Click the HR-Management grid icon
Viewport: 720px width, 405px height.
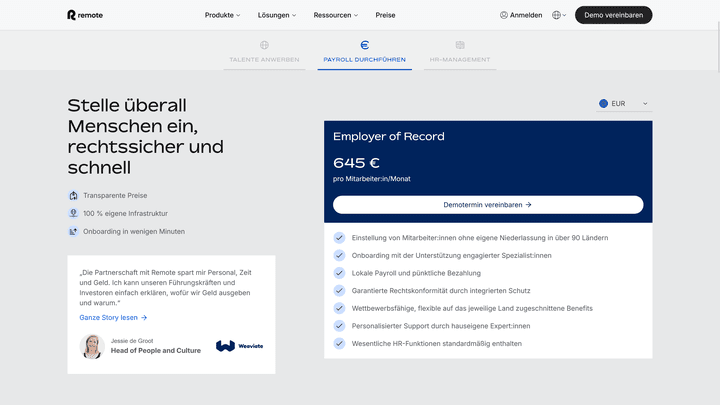tap(460, 45)
